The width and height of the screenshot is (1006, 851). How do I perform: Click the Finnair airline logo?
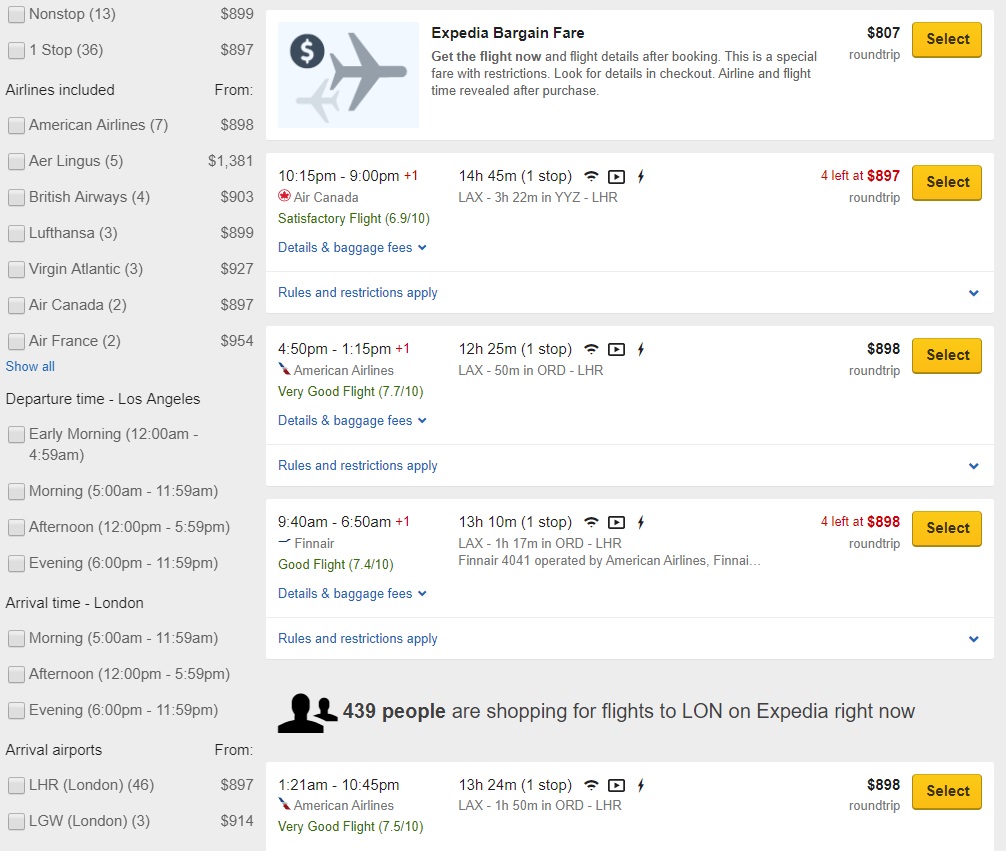[x=286, y=541]
